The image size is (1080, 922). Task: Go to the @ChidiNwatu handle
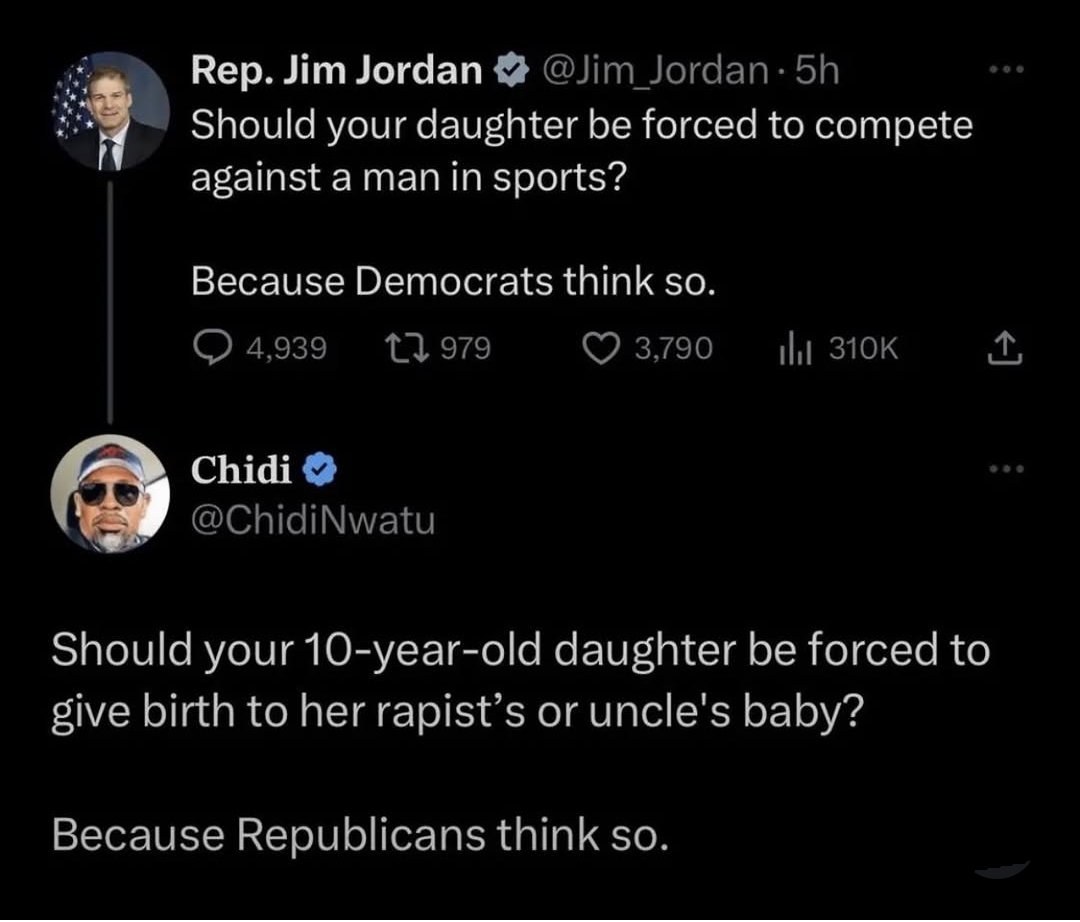pos(312,520)
